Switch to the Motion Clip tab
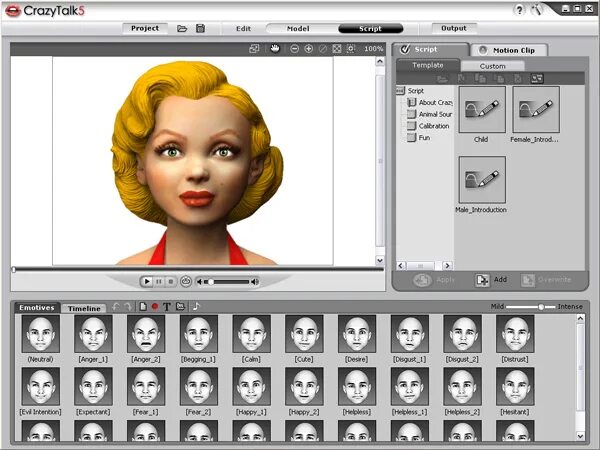The width and height of the screenshot is (600, 450). pyautogui.click(x=509, y=50)
